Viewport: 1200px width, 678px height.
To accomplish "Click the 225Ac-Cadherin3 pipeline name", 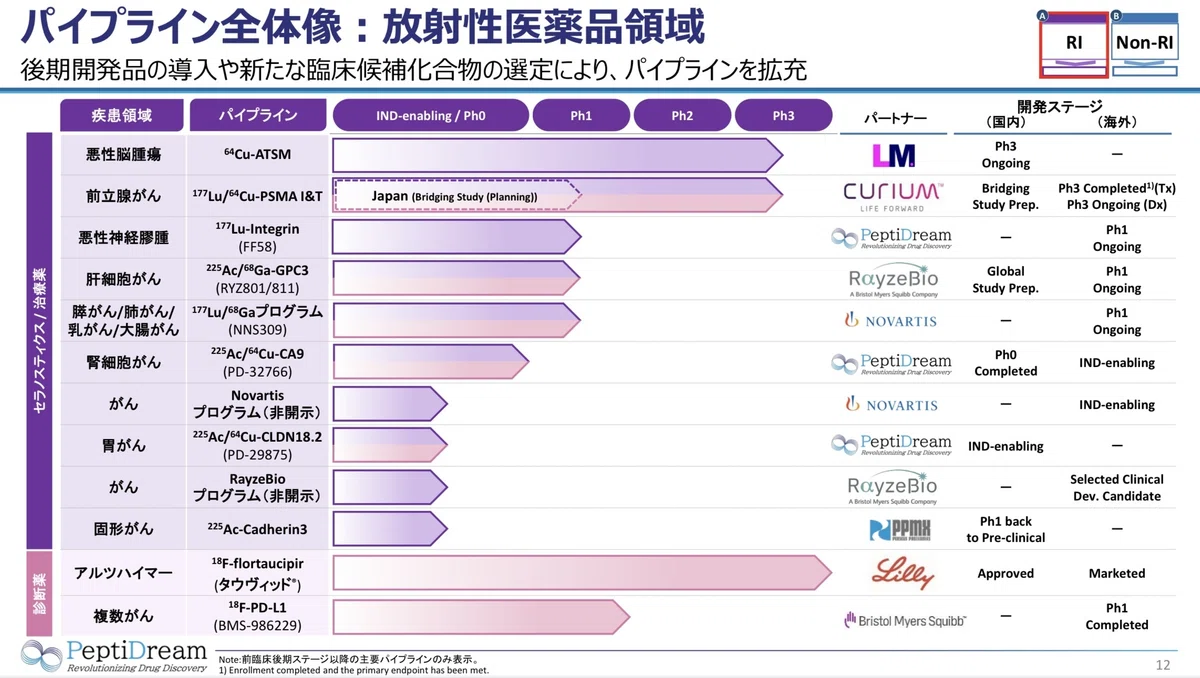I will pos(257,530).
